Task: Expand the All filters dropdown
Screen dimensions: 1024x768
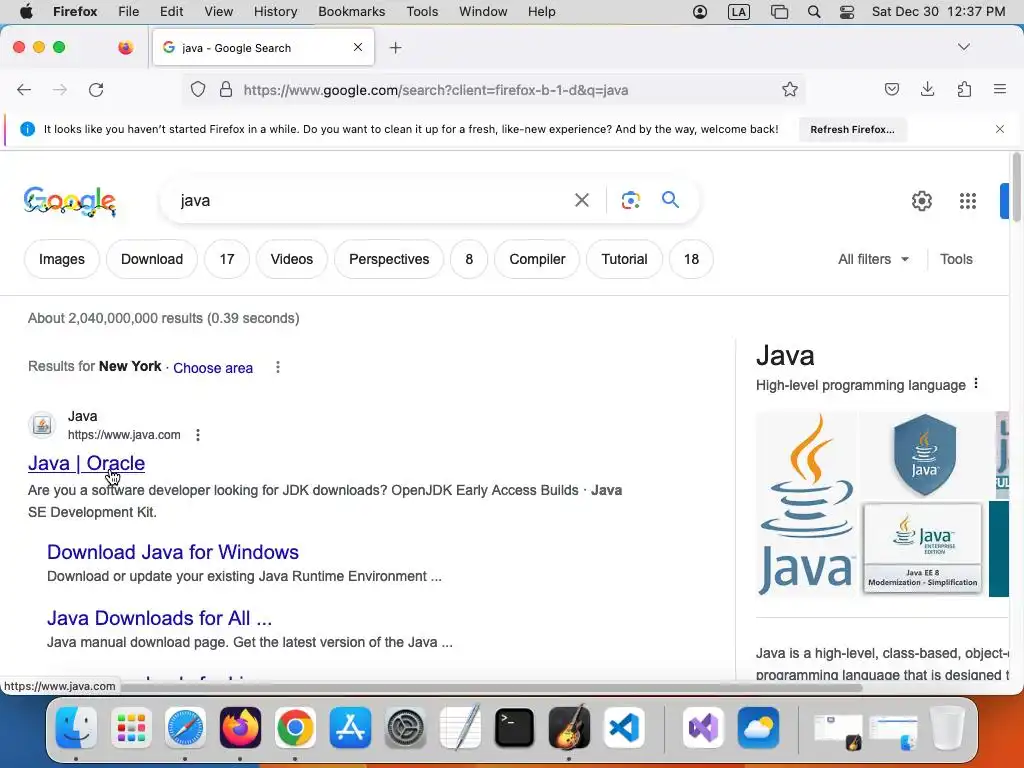Action: (873, 259)
